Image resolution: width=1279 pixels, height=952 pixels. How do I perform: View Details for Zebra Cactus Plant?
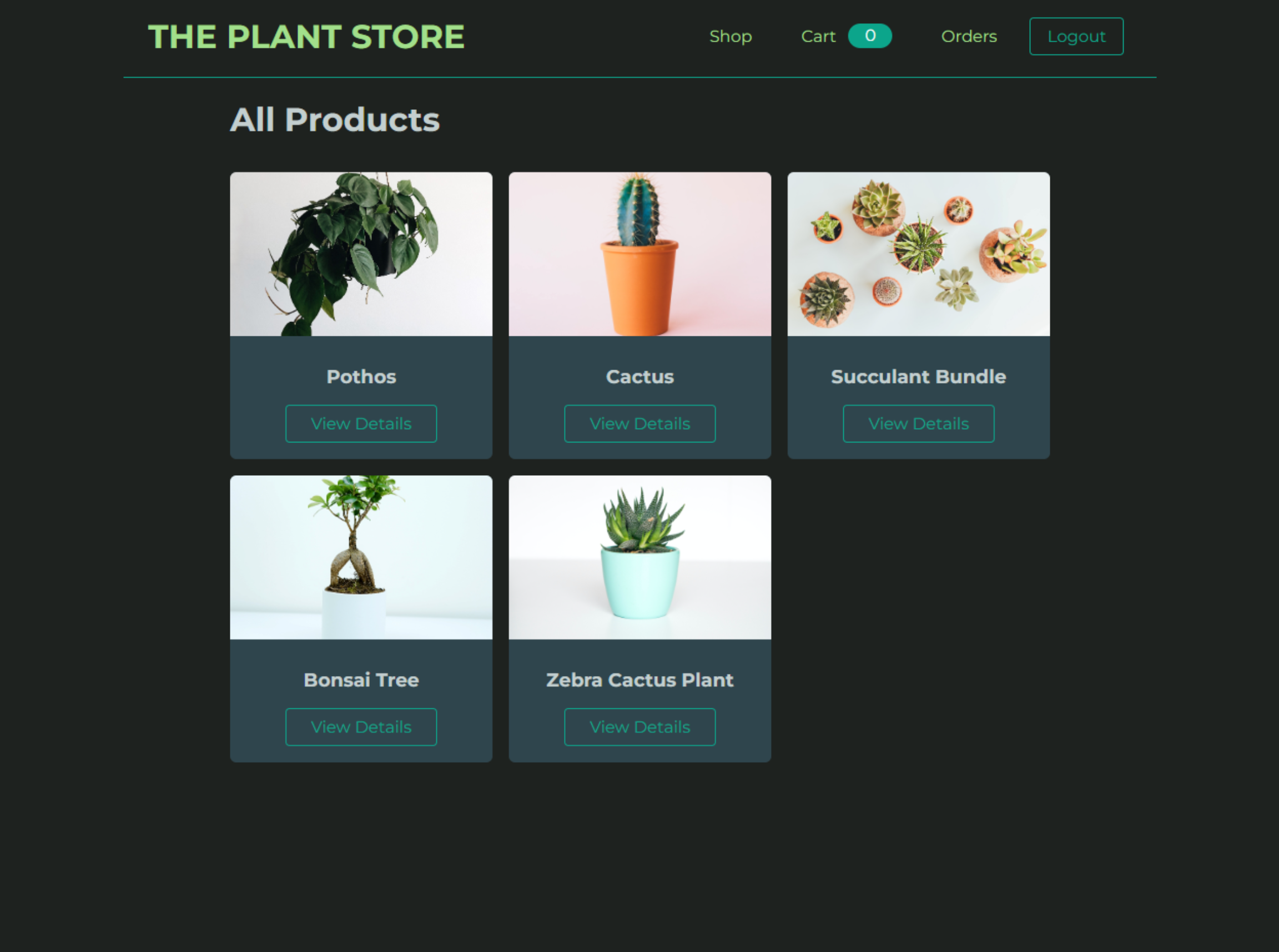click(639, 727)
